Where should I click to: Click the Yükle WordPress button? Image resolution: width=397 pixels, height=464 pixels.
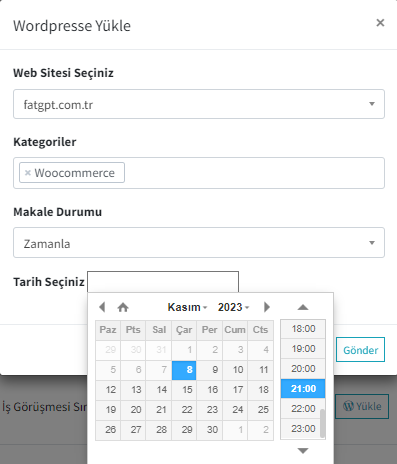[x=362, y=406]
